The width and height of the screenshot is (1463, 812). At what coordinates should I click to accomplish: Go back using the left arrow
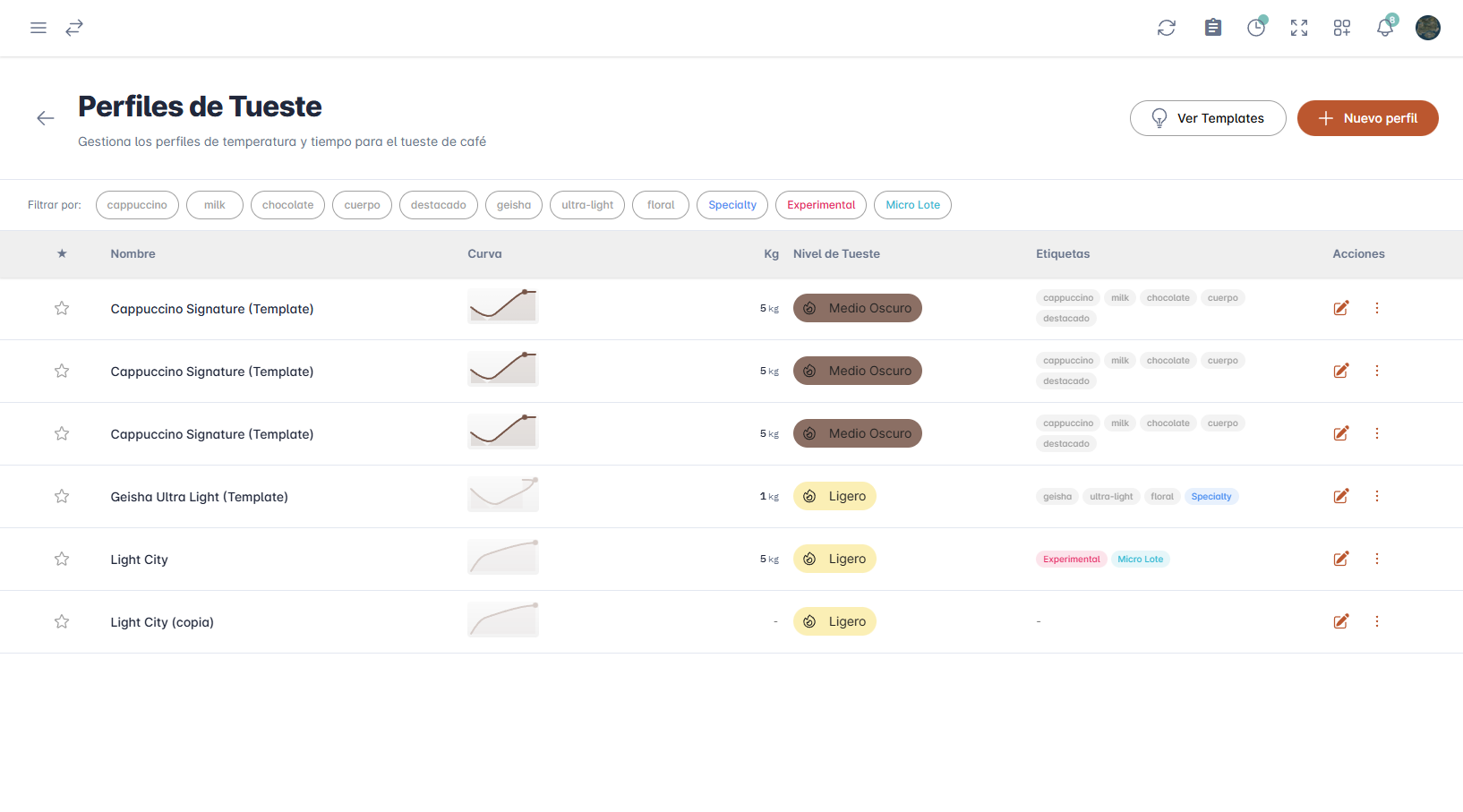(46, 118)
